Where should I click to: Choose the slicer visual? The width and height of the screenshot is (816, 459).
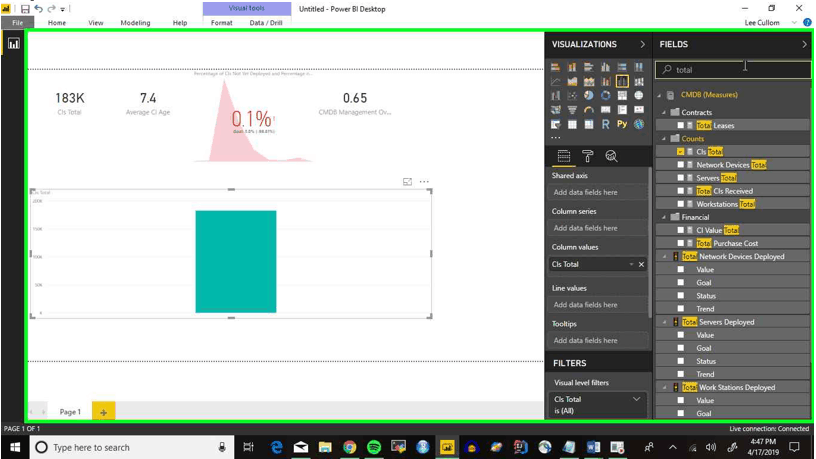coord(555,124)
